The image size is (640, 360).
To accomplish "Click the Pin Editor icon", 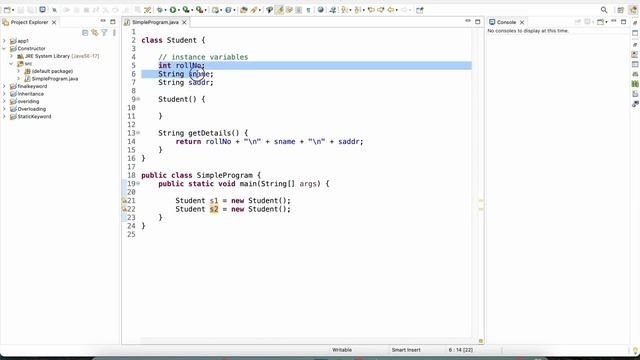I will [x=420, y=10].
